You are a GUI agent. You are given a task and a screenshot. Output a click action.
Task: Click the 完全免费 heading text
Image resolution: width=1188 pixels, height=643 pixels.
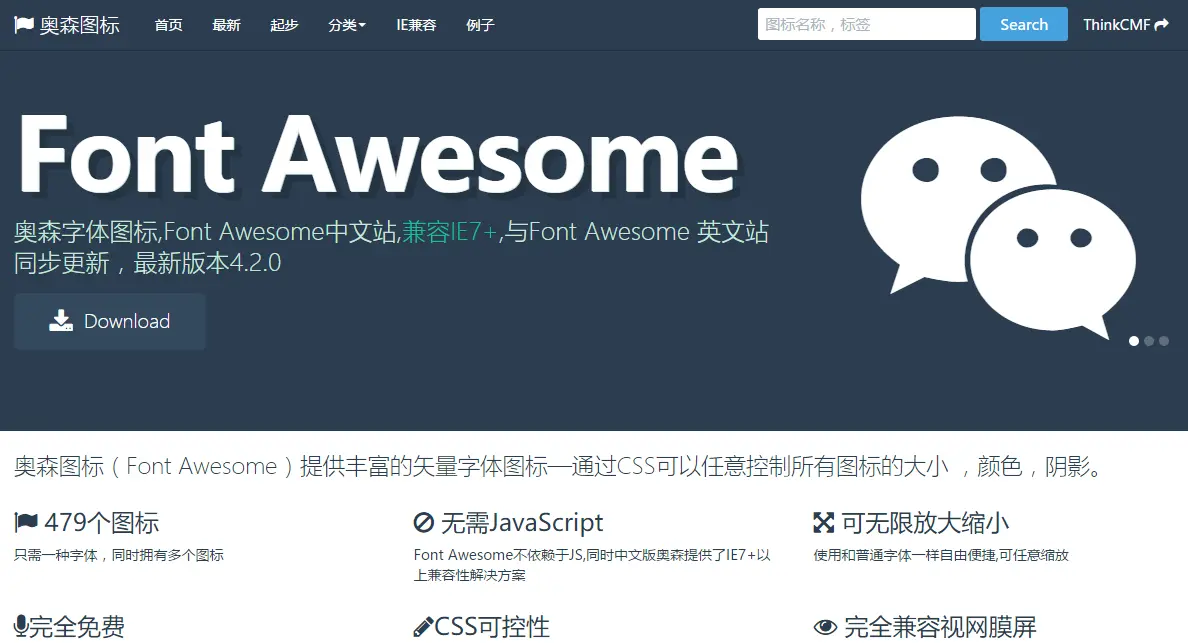click(x=77, y=627)
